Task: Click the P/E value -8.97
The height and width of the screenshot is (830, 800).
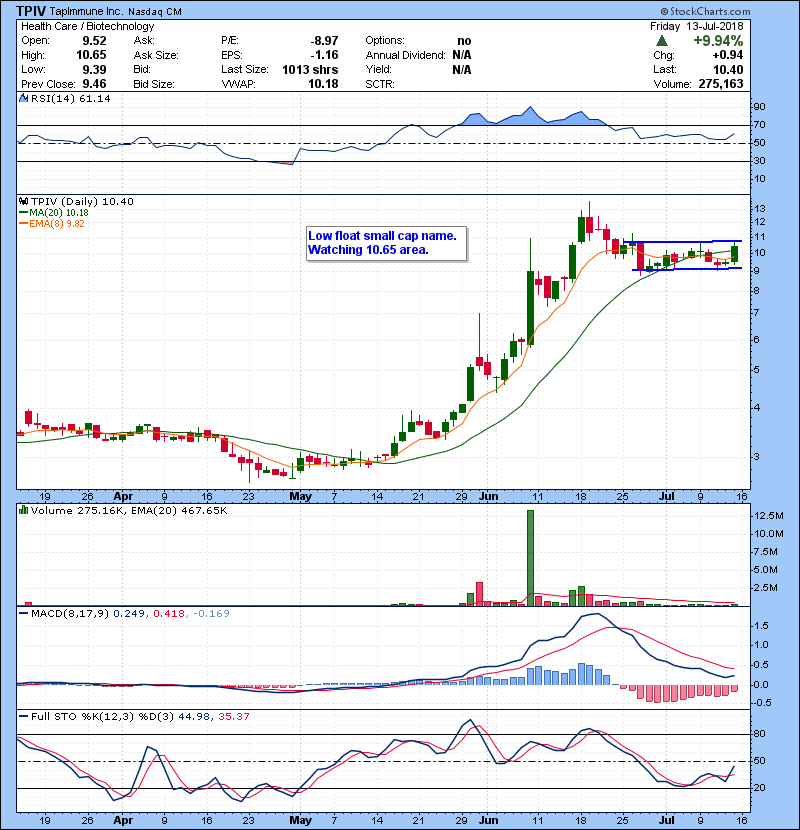Action: (324, 41)
